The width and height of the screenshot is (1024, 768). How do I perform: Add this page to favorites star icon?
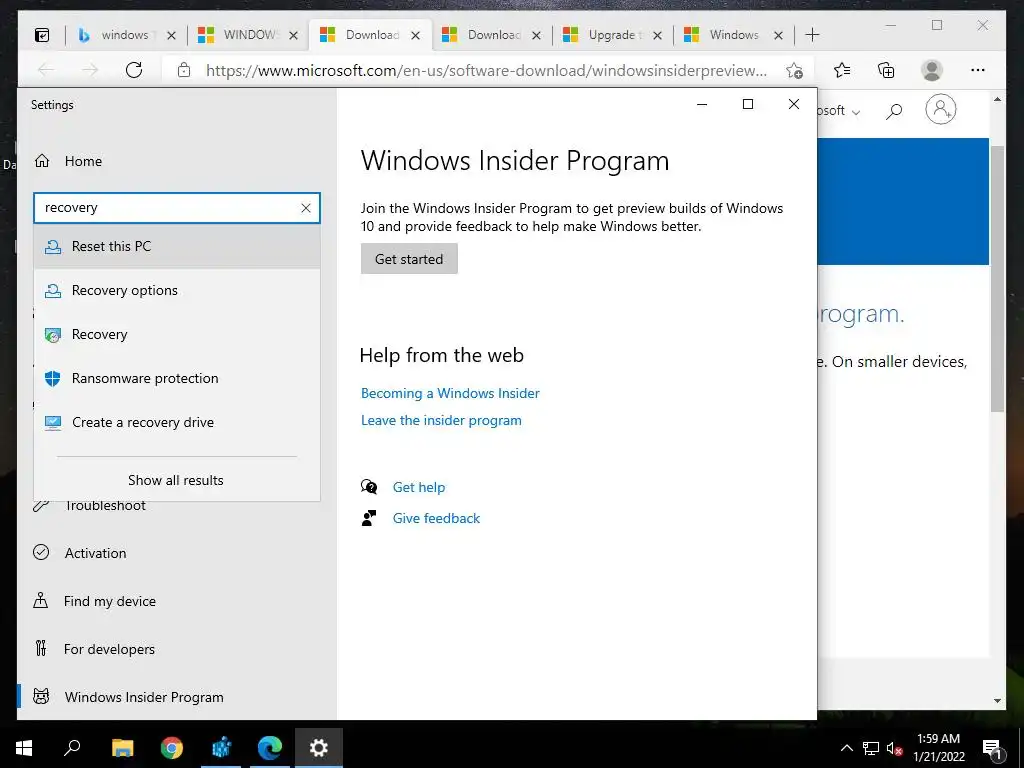tap(794, 71)
